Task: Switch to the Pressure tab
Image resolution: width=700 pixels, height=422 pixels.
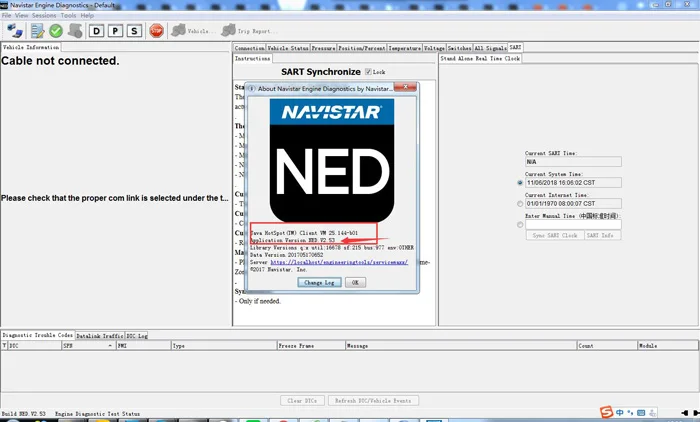Action: [323, 48]
